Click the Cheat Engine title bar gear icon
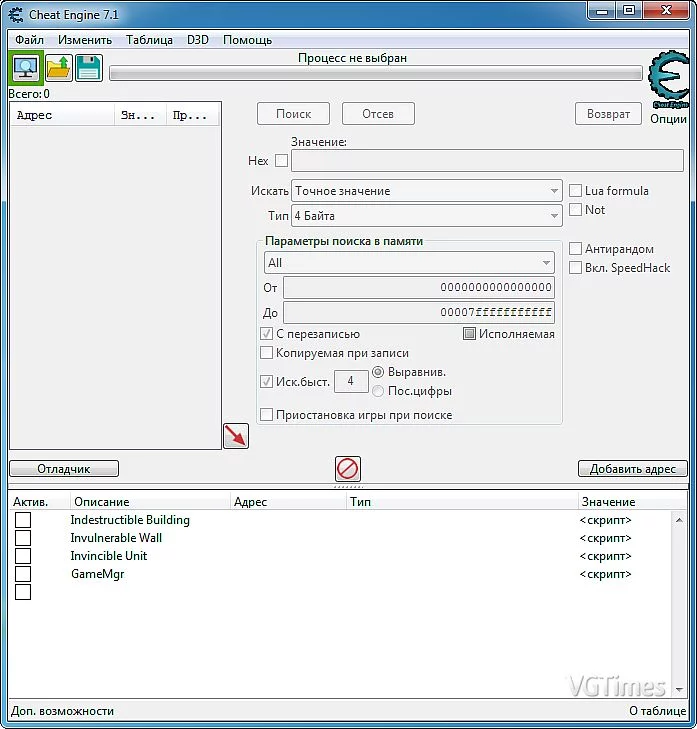This screenshot has height=729, width=697. (x=16, y=15)
